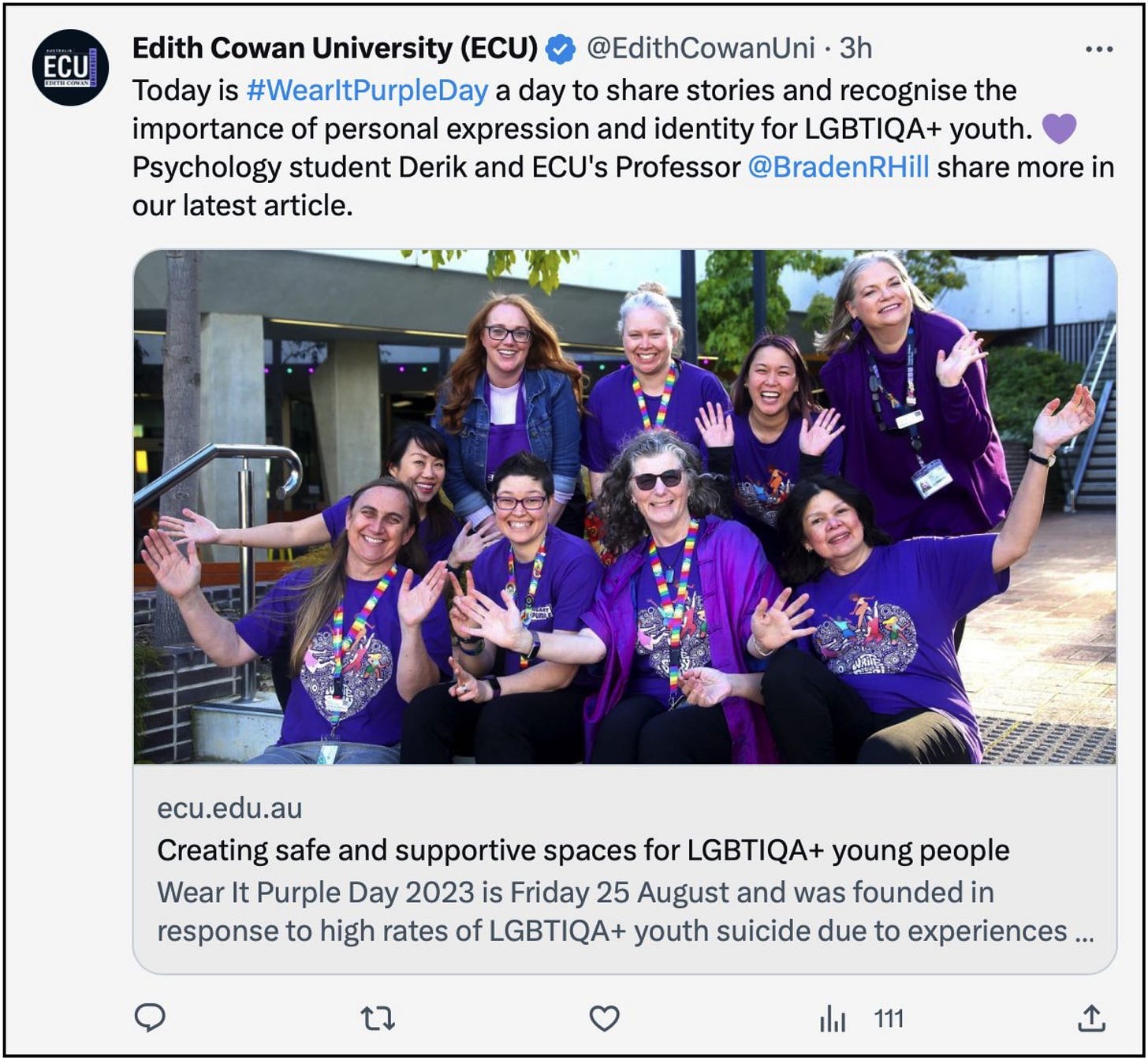The image size is (1148, 1060).
Task: Click the tweet text 'our latest article.'
Action: pyautogui.click(x=242, y=206)
